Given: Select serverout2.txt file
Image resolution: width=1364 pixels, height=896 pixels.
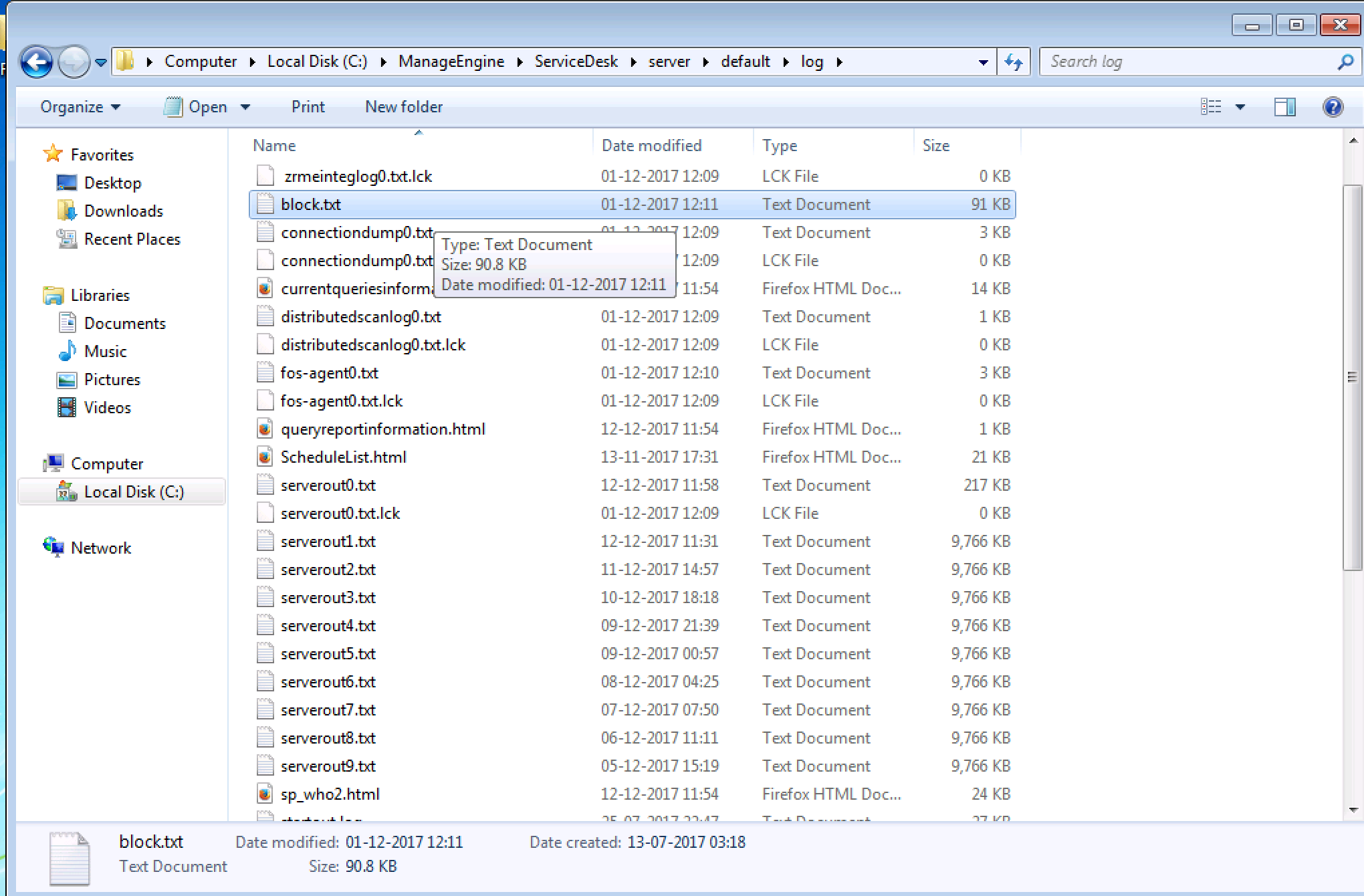Looking at the screenshot, I should [328, 570].
